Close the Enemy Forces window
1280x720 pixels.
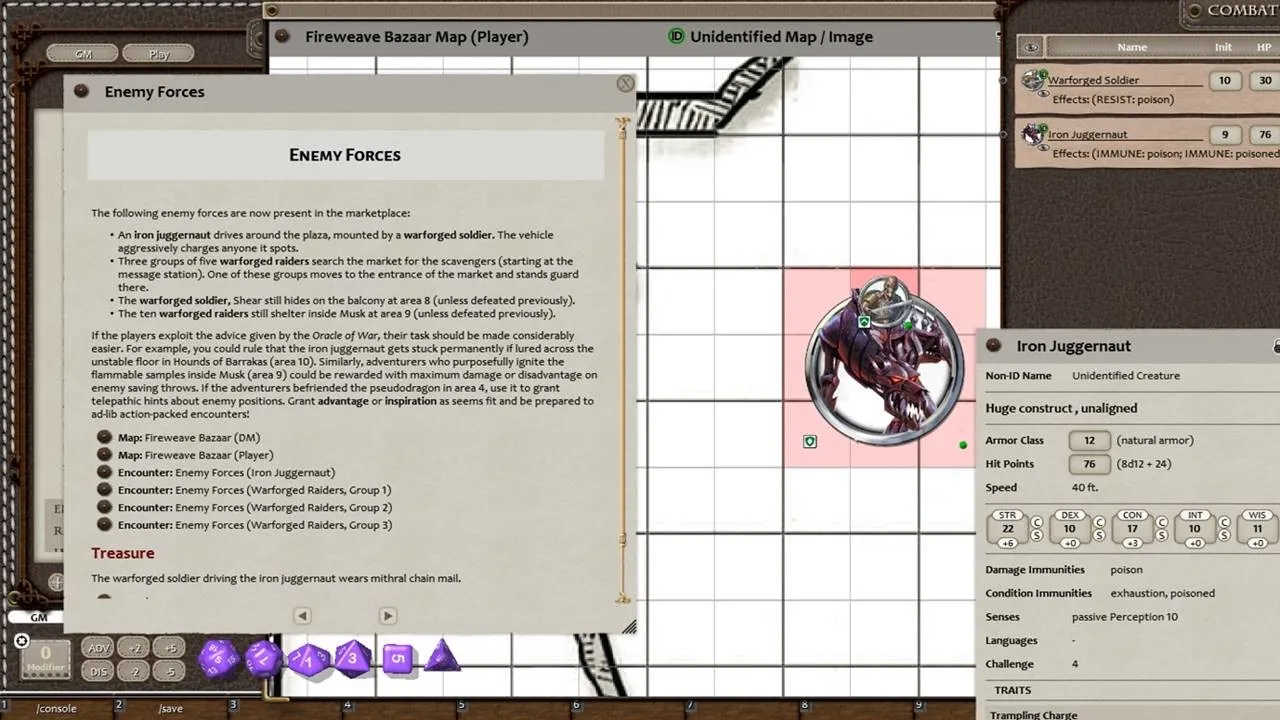[x=625, y=83]
